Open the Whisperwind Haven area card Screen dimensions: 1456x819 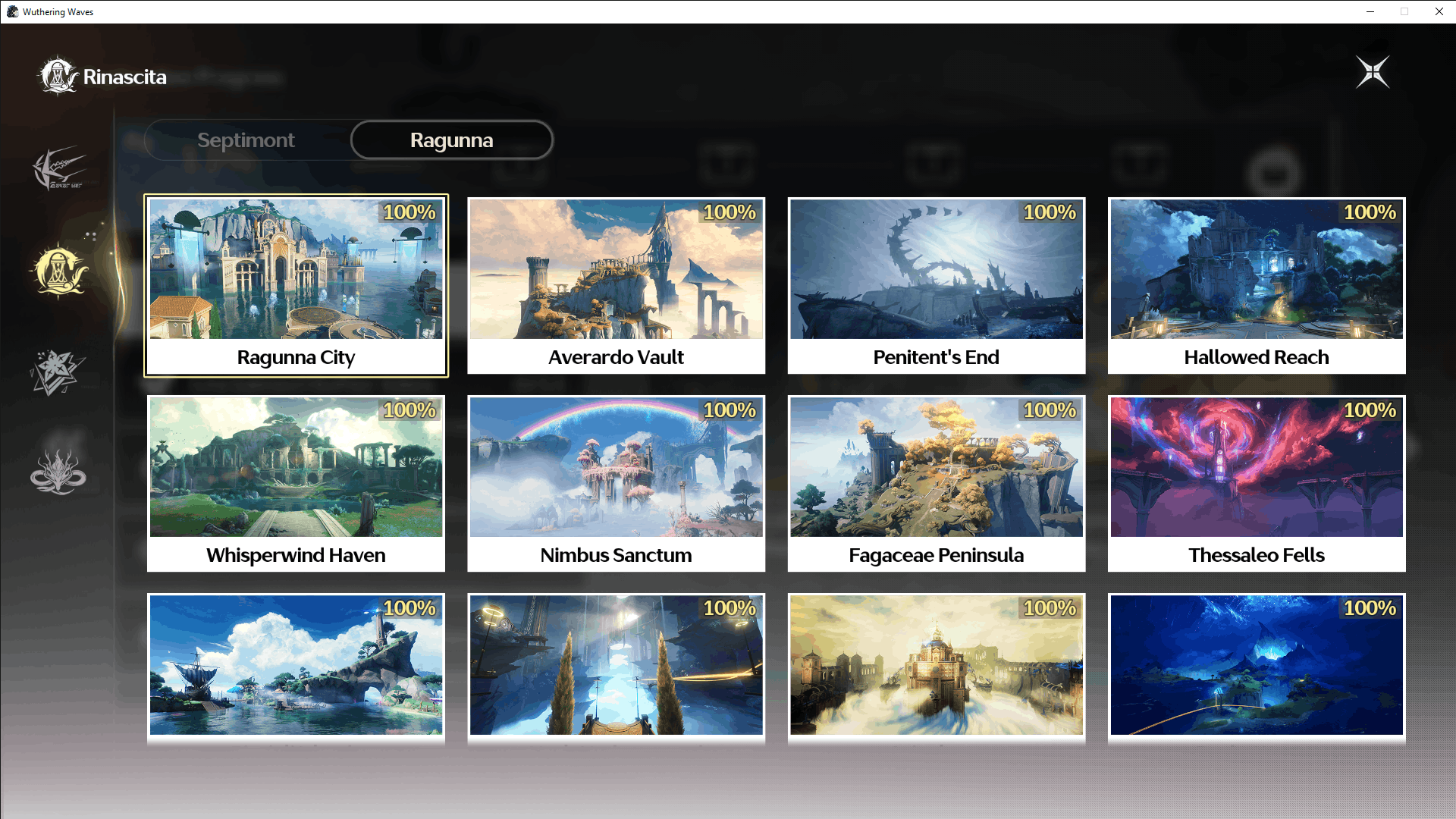pos(296,484)
